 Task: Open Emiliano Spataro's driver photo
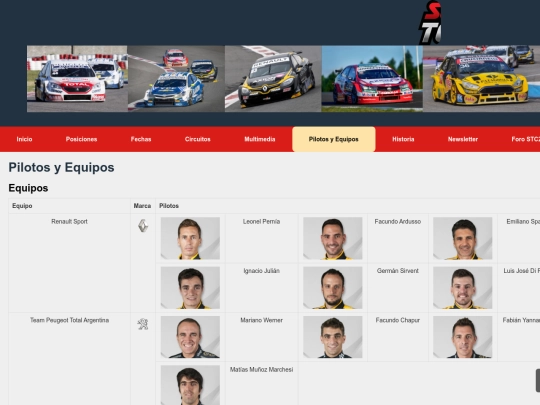coord(463,238)
